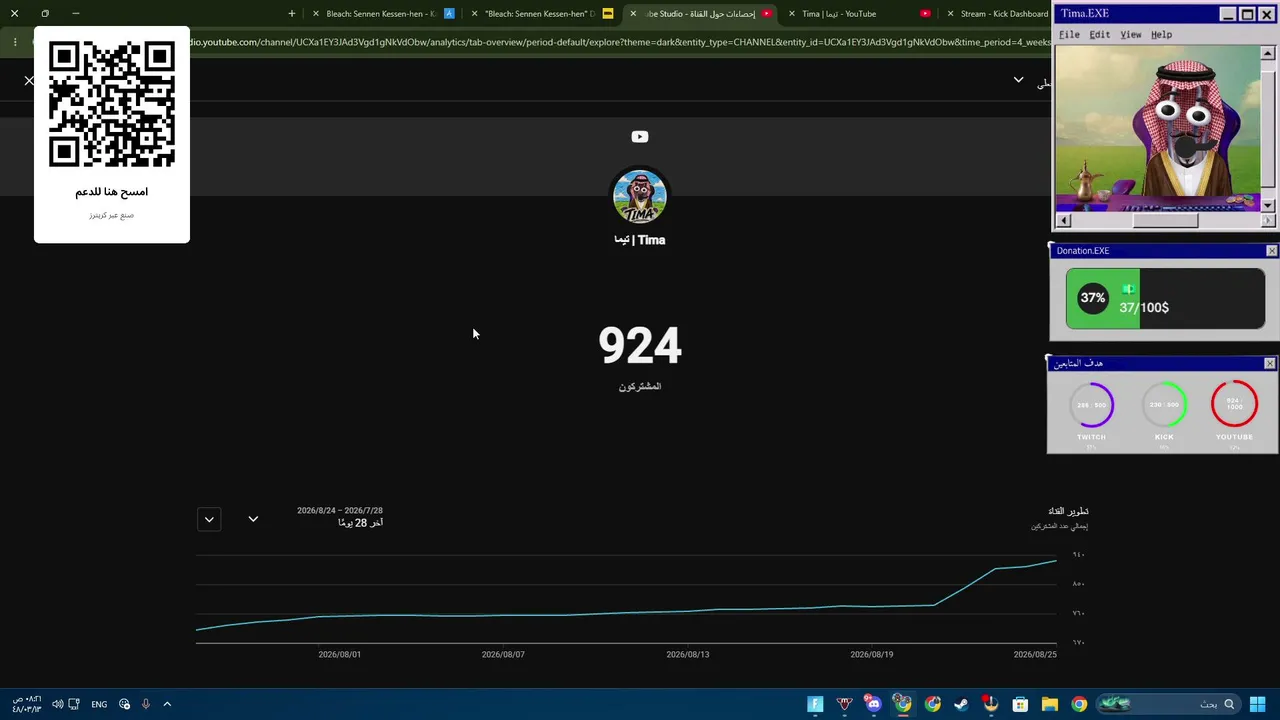Open the outlined chart options dropdown
The width and height of the screenshot is (1280, 720).
click(x=209, y=519)
